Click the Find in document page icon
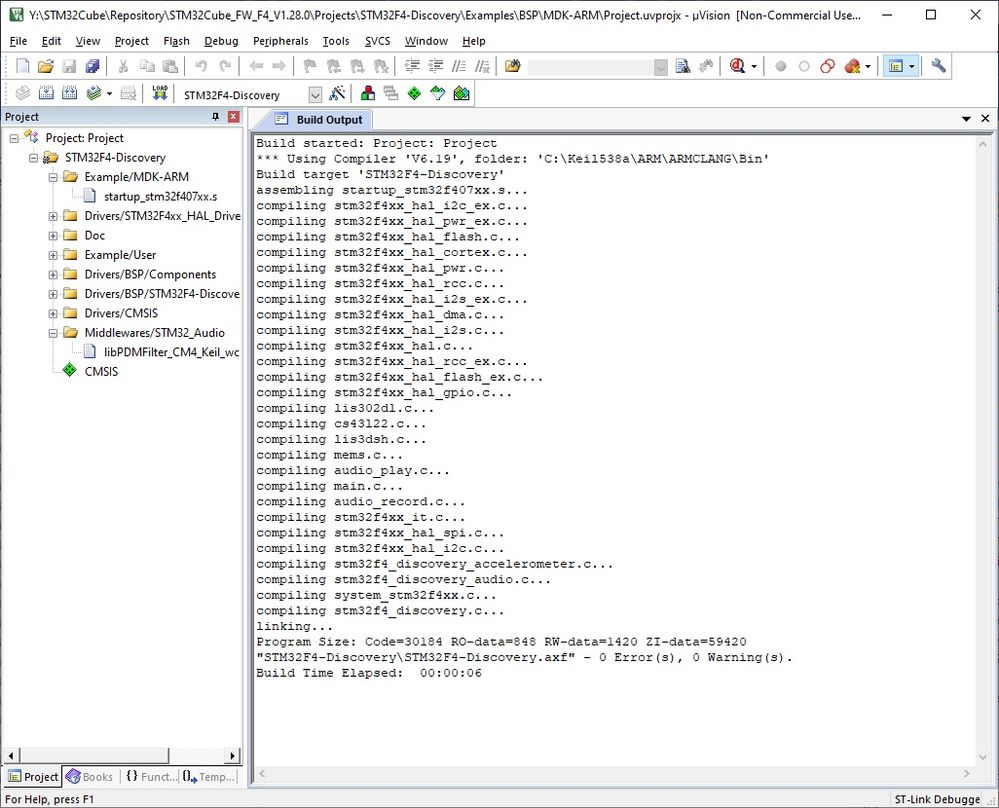The height and width of the screenshot is (808, 999). coord(682,66)
